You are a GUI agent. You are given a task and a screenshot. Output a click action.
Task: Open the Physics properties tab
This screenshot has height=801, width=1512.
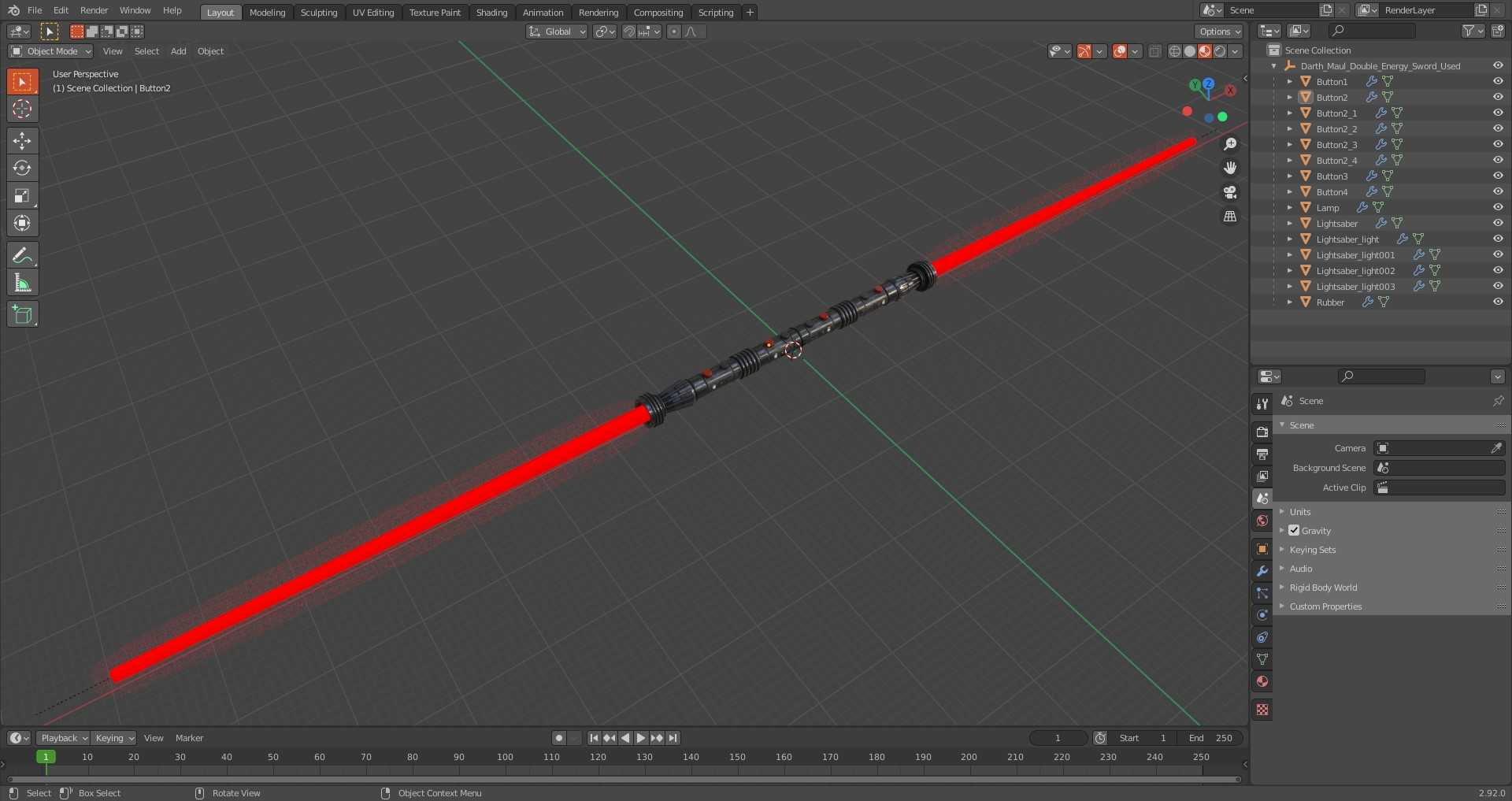[1262, 615]
